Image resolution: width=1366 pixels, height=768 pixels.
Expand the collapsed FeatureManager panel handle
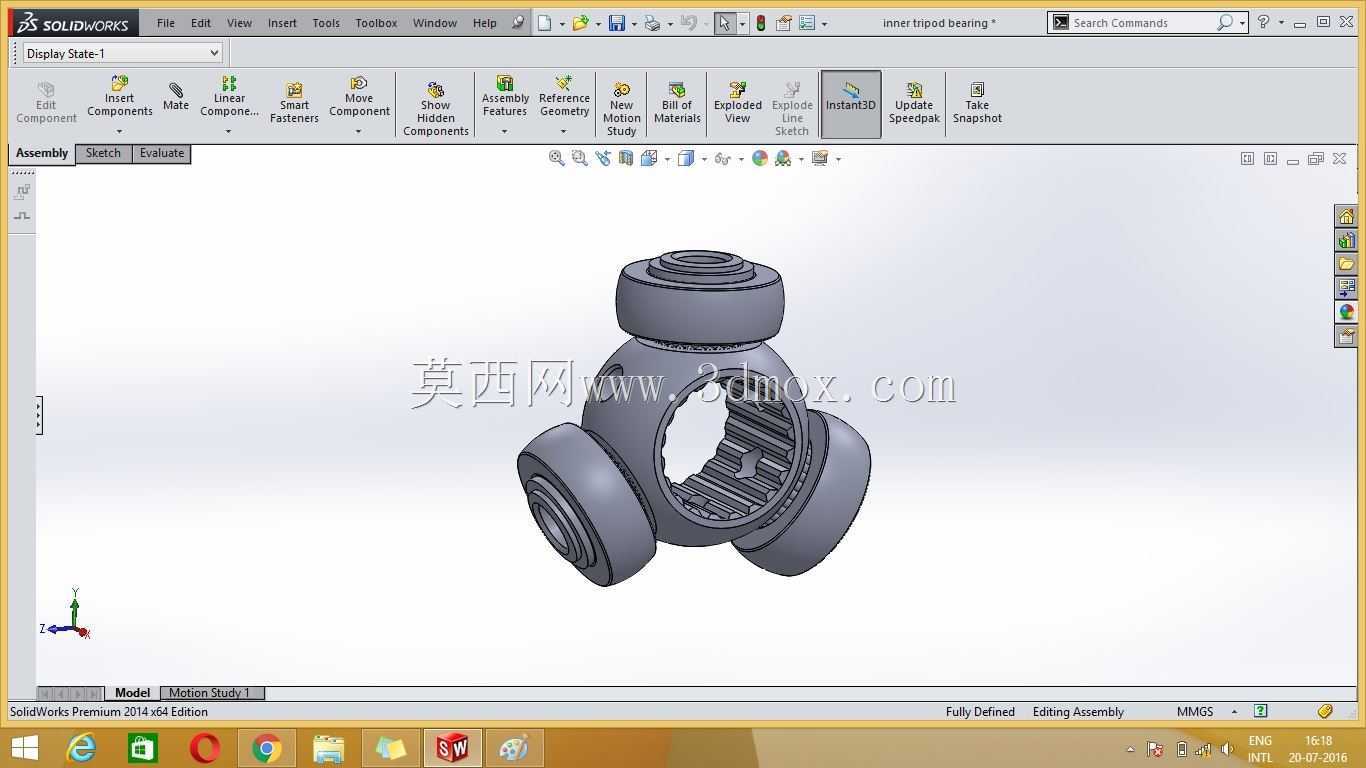pos(39,415)
